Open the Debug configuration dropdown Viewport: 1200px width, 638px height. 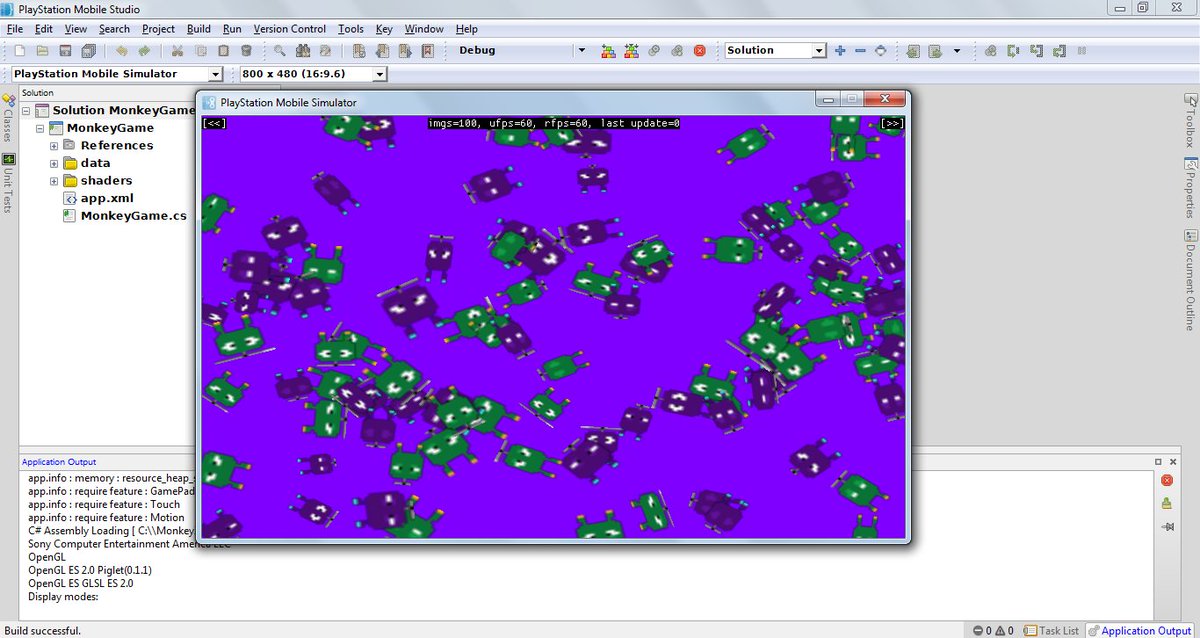click(x=583, y=51)
